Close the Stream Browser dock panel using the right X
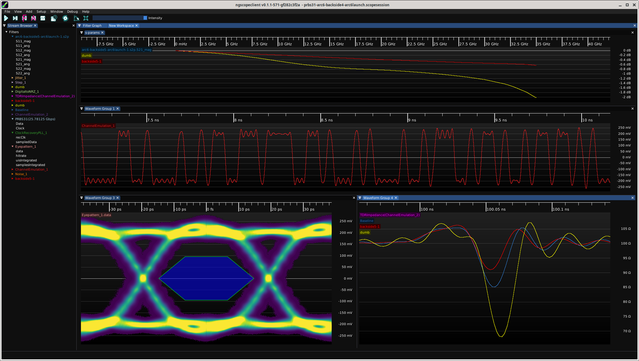Image resolution: width=639 pixels, height=361 pixels. (x=73, y=26)
